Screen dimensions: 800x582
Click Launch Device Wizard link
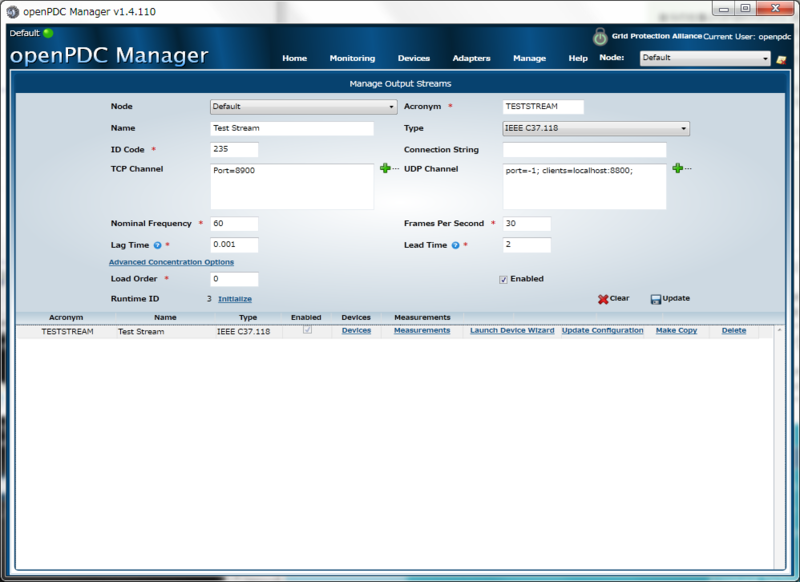click(x=512, y=331)
